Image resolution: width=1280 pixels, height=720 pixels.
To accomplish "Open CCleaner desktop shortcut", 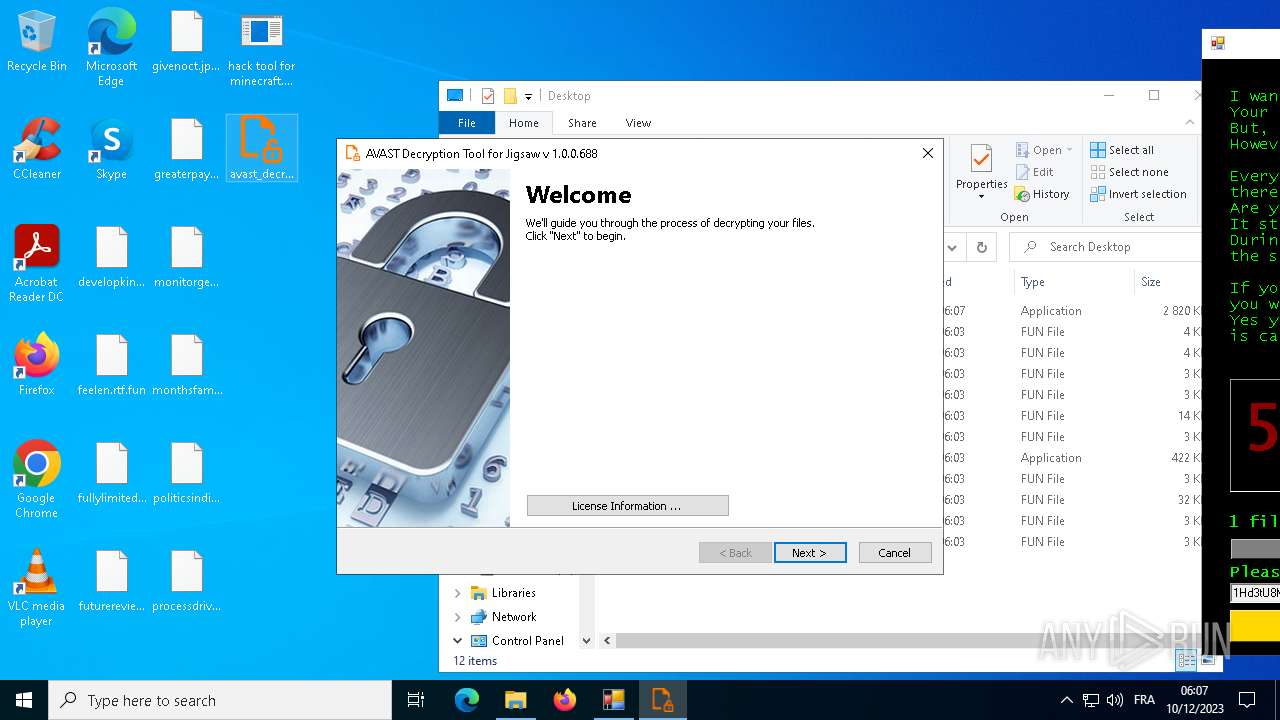I will (37, 149).
